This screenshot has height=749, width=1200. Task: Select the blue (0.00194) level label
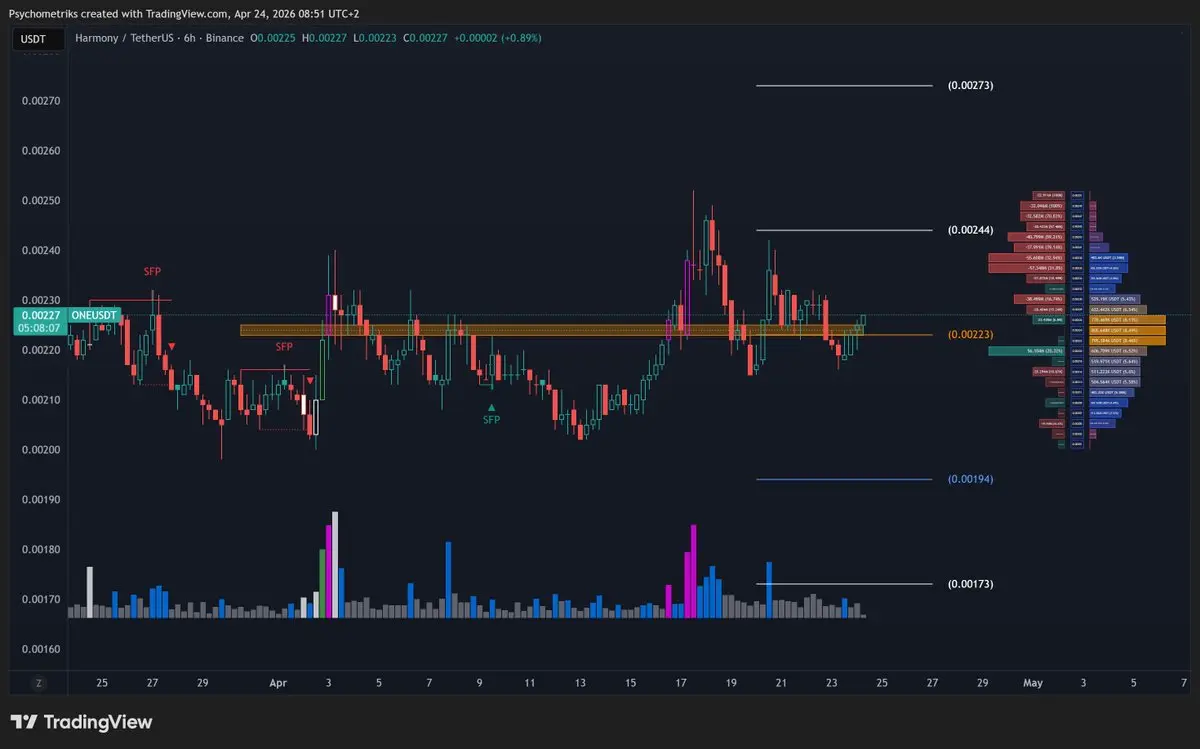(x=970, y=480)
